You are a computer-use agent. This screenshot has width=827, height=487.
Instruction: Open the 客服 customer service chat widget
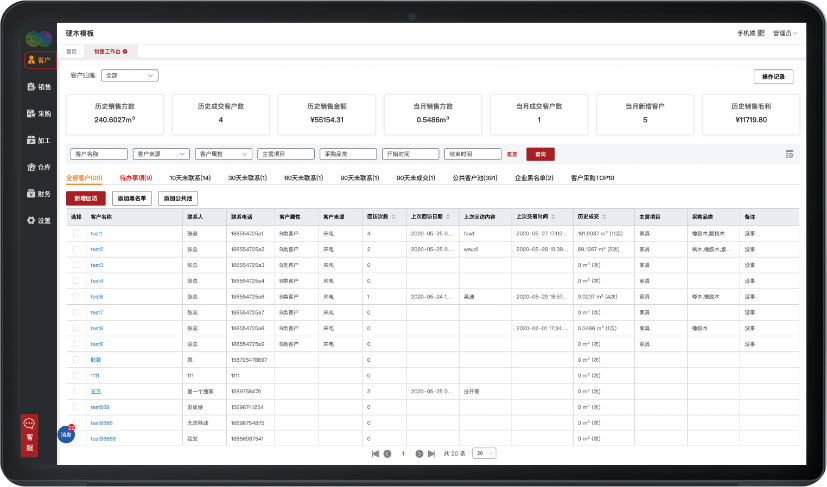(x=30, y=435)
